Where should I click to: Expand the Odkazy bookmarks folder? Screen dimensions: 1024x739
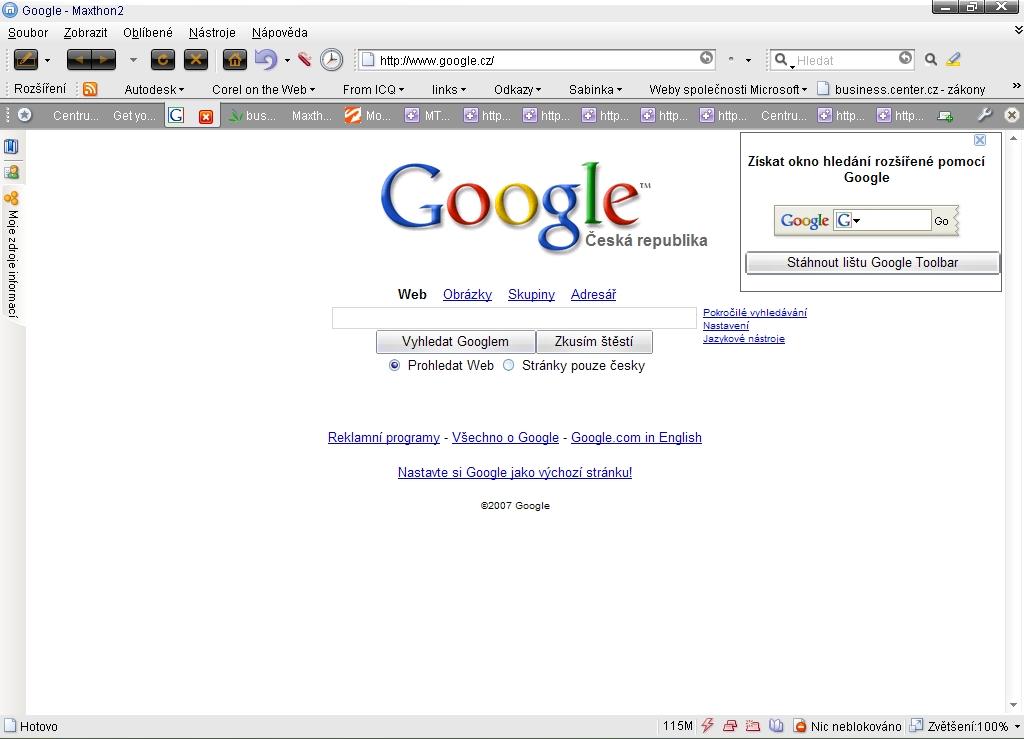517,89
